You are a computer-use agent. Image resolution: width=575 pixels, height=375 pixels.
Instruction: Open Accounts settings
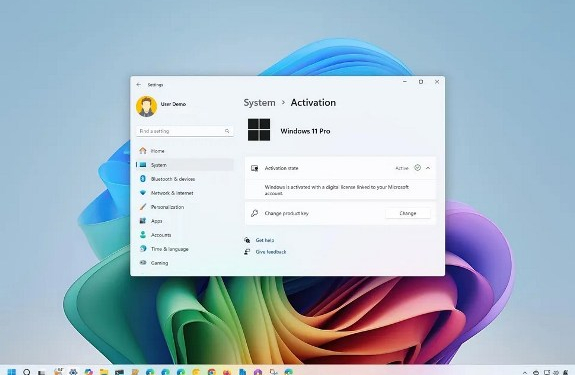185,235
